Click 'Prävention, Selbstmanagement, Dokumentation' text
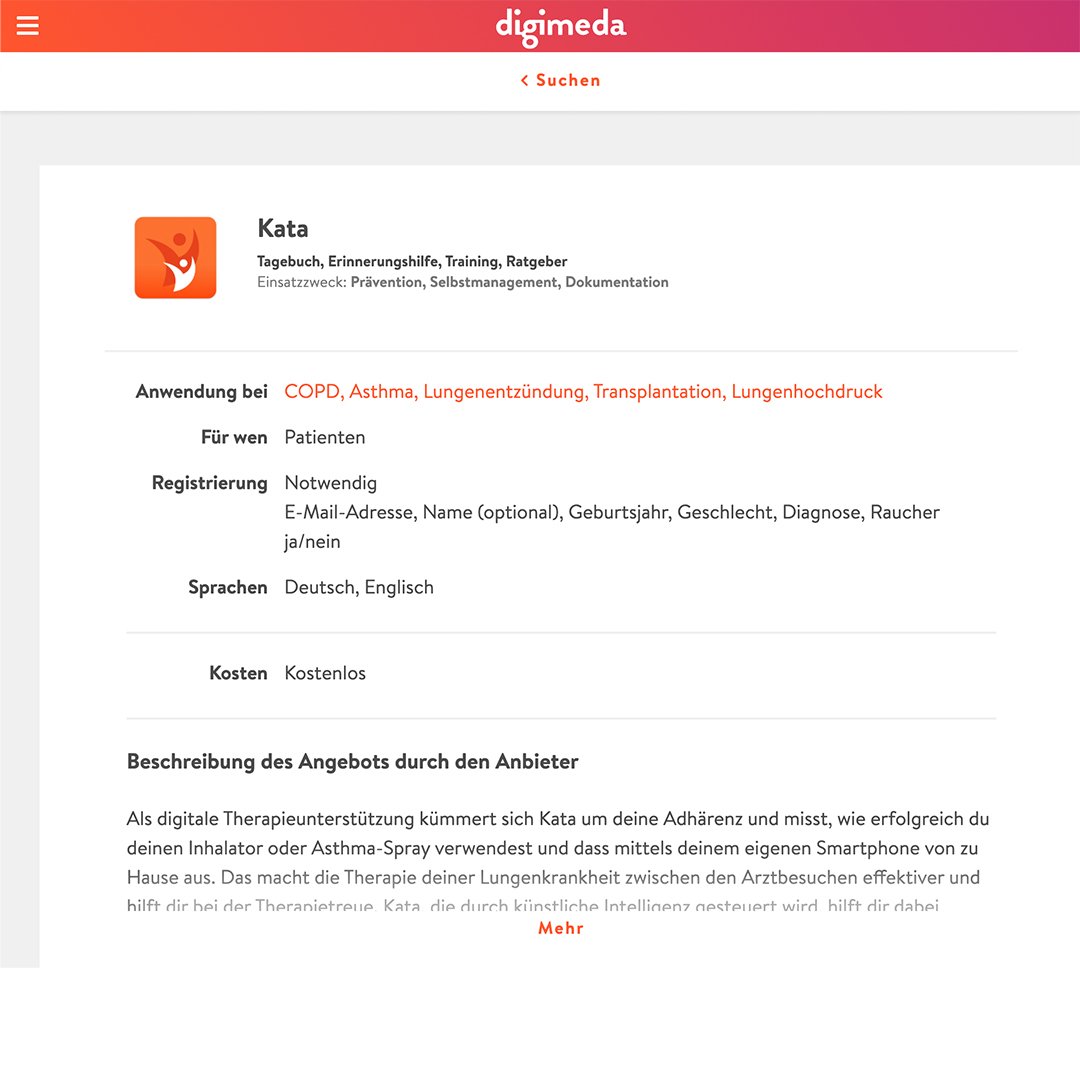The height and width of the screenshot is (1080, 1080). [x=510, y=282]
